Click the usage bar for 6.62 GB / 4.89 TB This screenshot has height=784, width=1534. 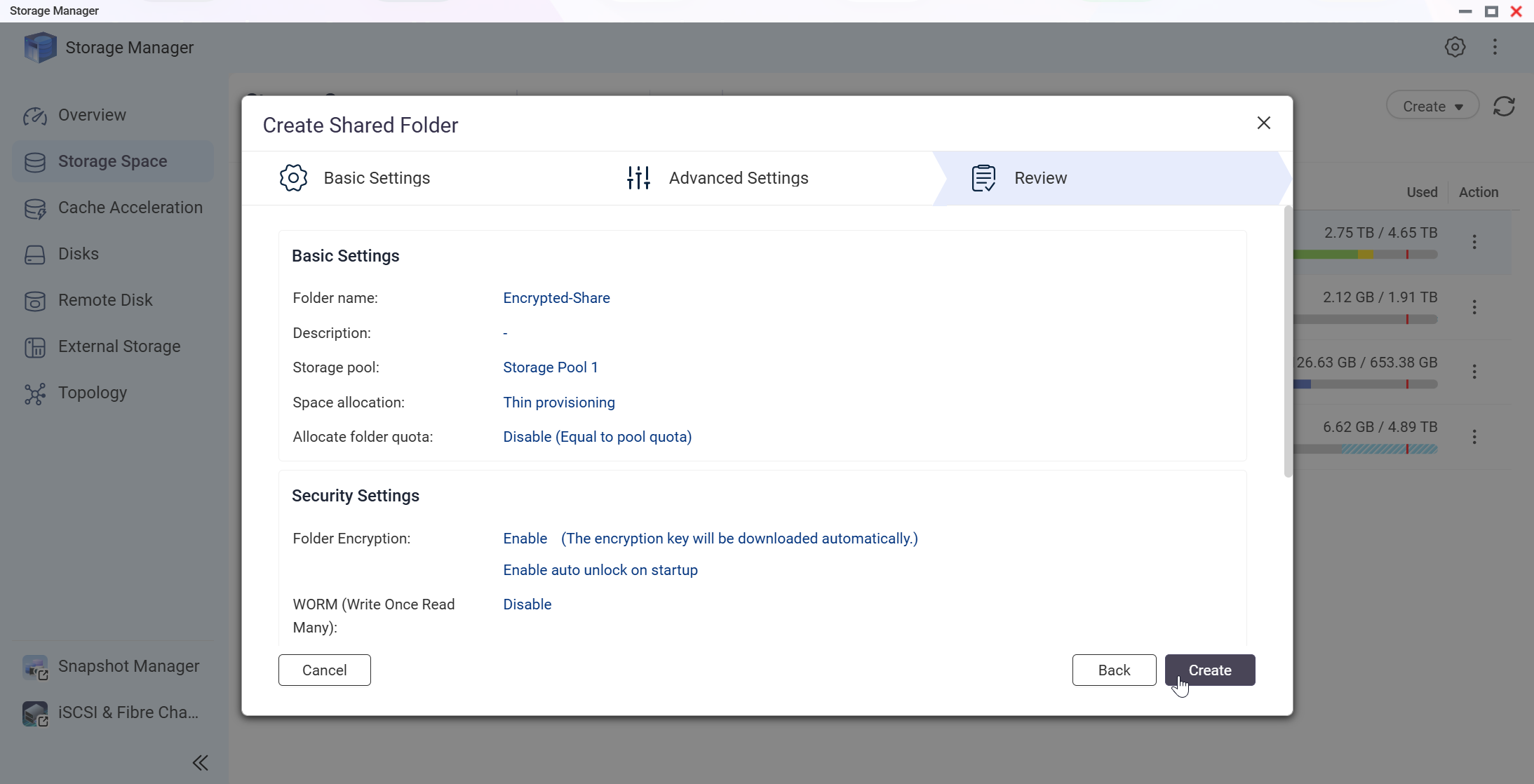pyautogui.click(x=1365, y=450)
